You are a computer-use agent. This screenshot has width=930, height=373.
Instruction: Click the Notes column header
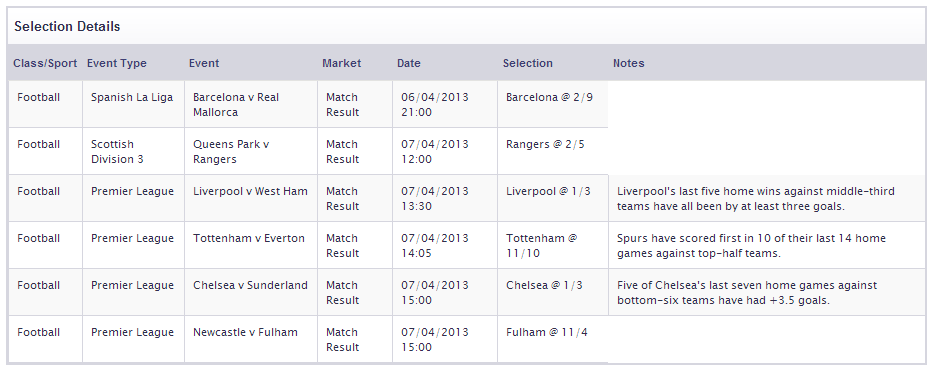tap(629, 63)
